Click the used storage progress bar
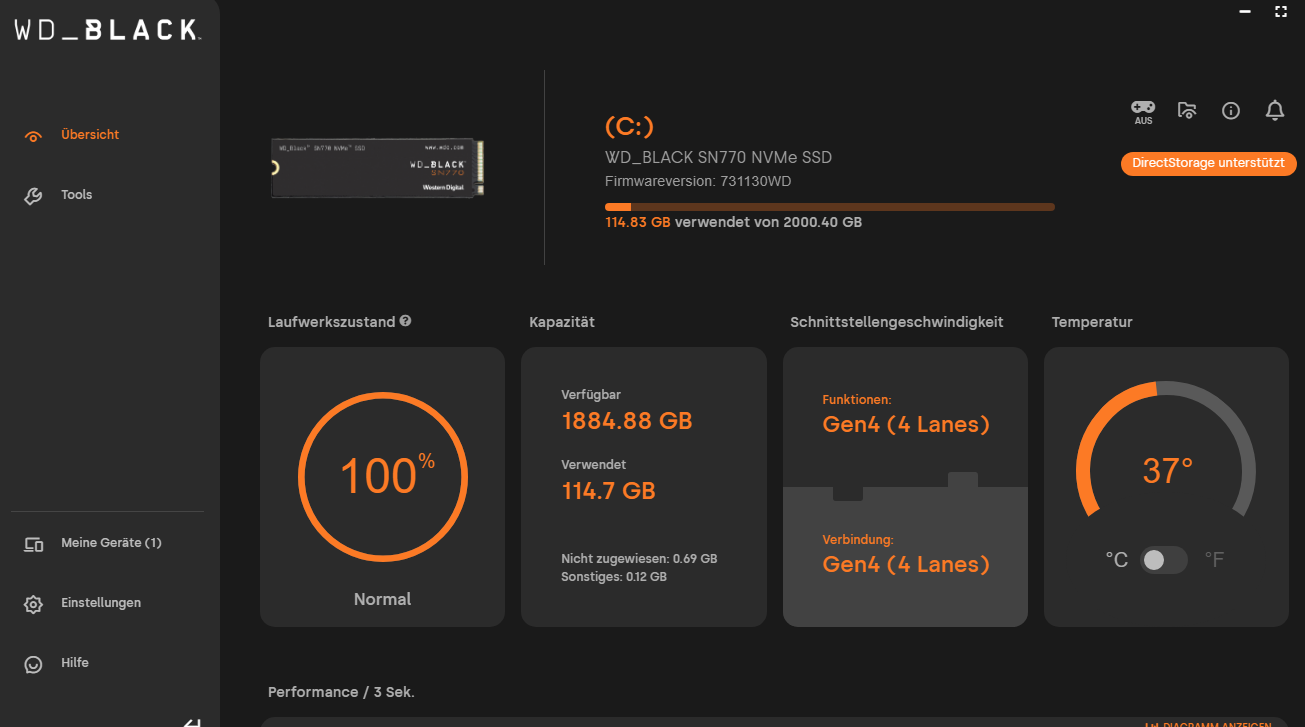1305x727 pixels. click(x=830, y=207)
